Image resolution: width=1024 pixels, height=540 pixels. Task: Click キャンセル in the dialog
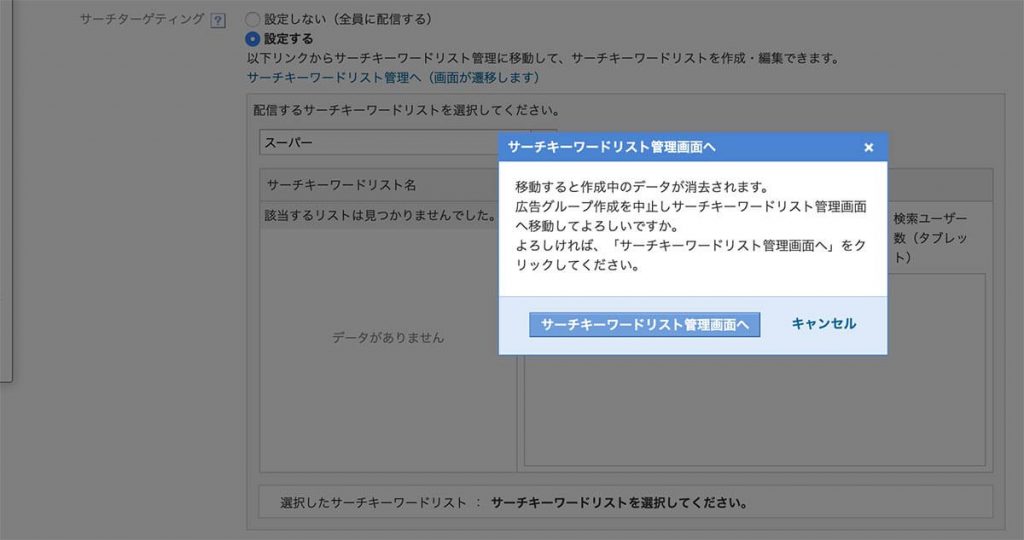point(824,324)
